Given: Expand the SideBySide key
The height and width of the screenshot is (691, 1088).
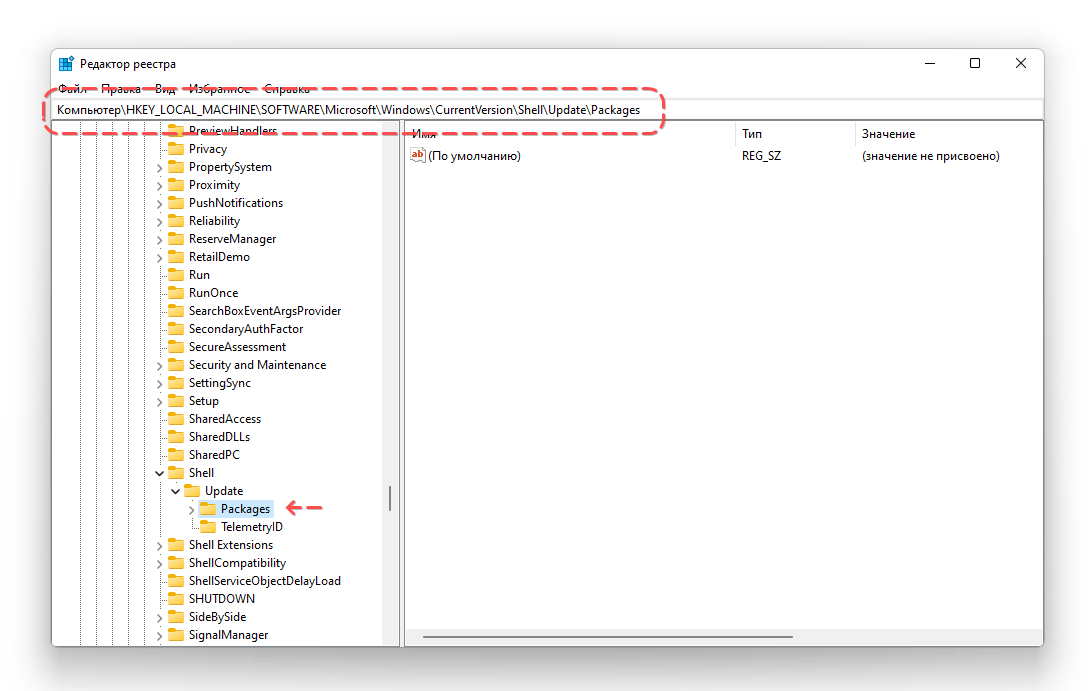Looking at the screenshot, I should [160, 618].
